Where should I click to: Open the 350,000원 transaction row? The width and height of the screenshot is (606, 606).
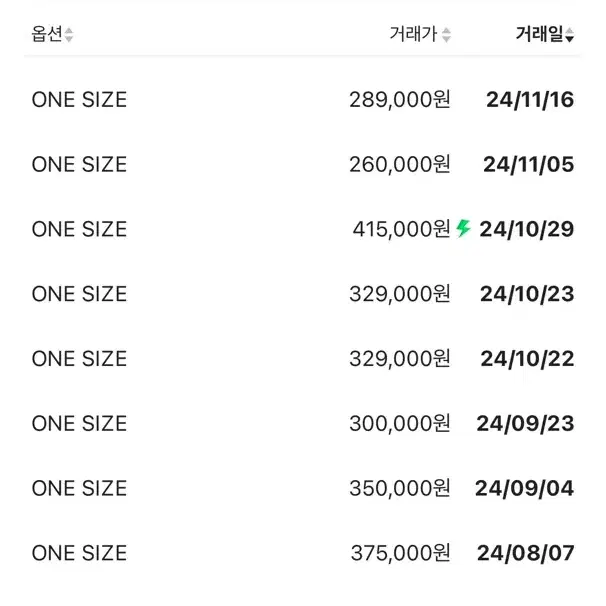pos(303,488)
